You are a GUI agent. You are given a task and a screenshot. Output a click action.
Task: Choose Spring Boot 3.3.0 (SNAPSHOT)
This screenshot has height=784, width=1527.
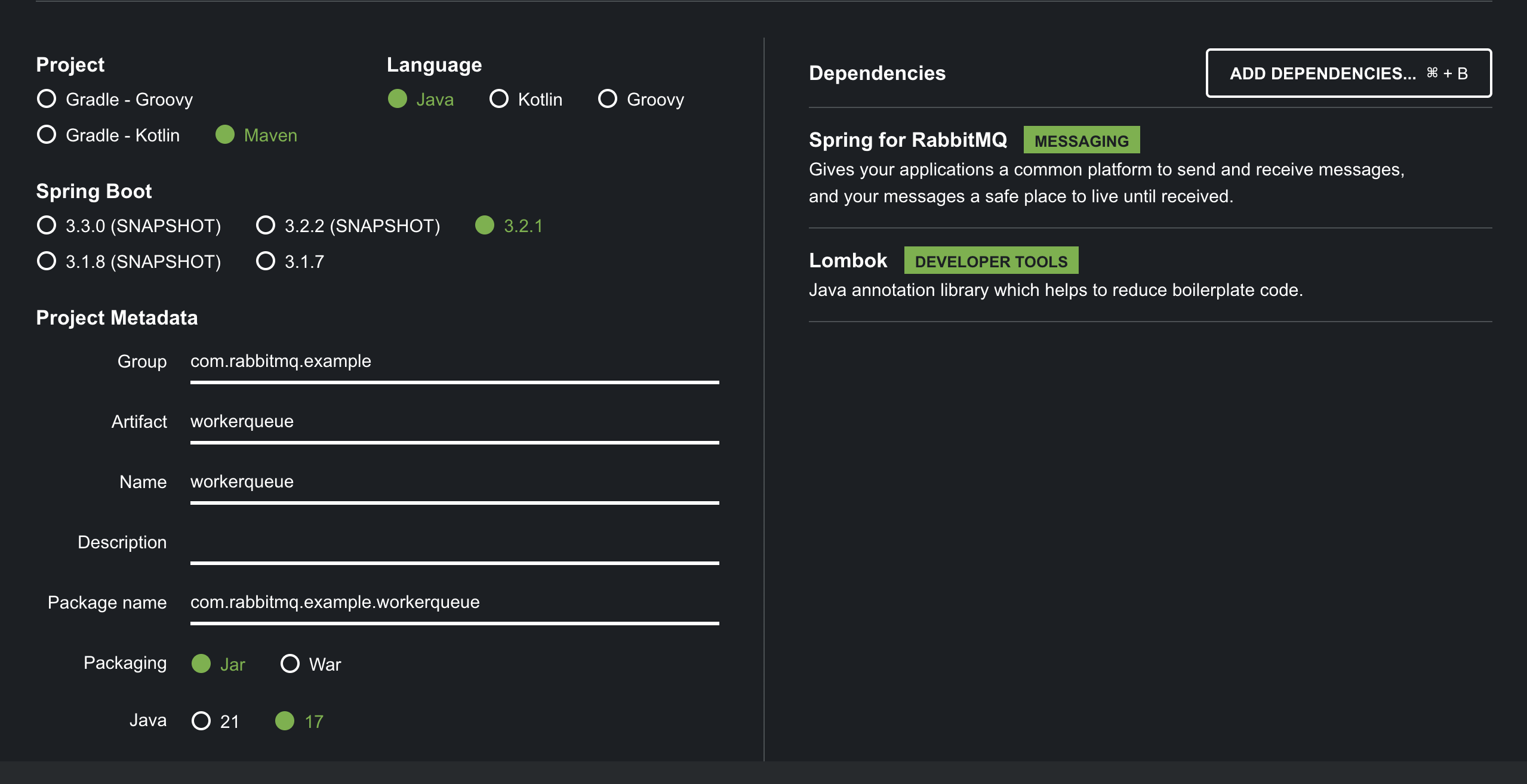click(47, 226)
